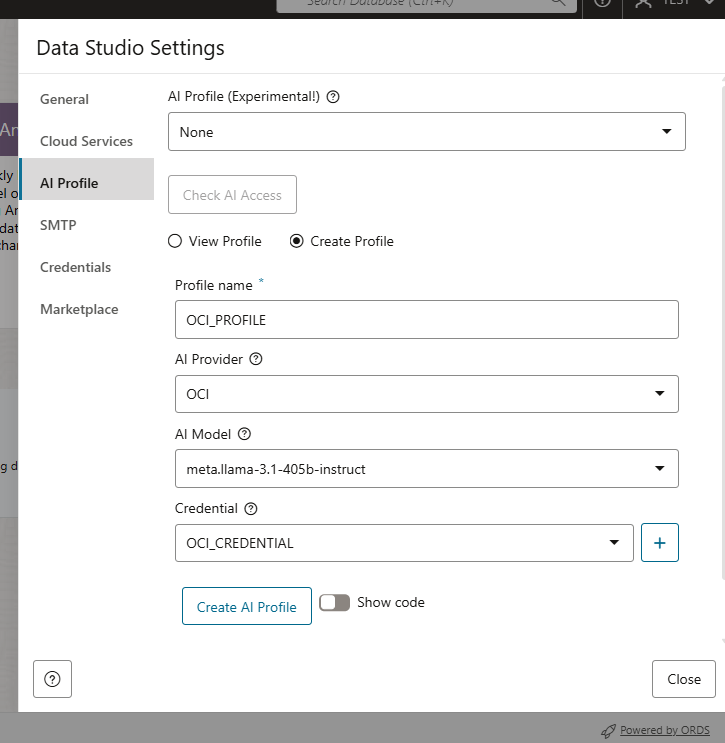Open dialog help question mark button
725x743 pixels.
click(53, 679)
